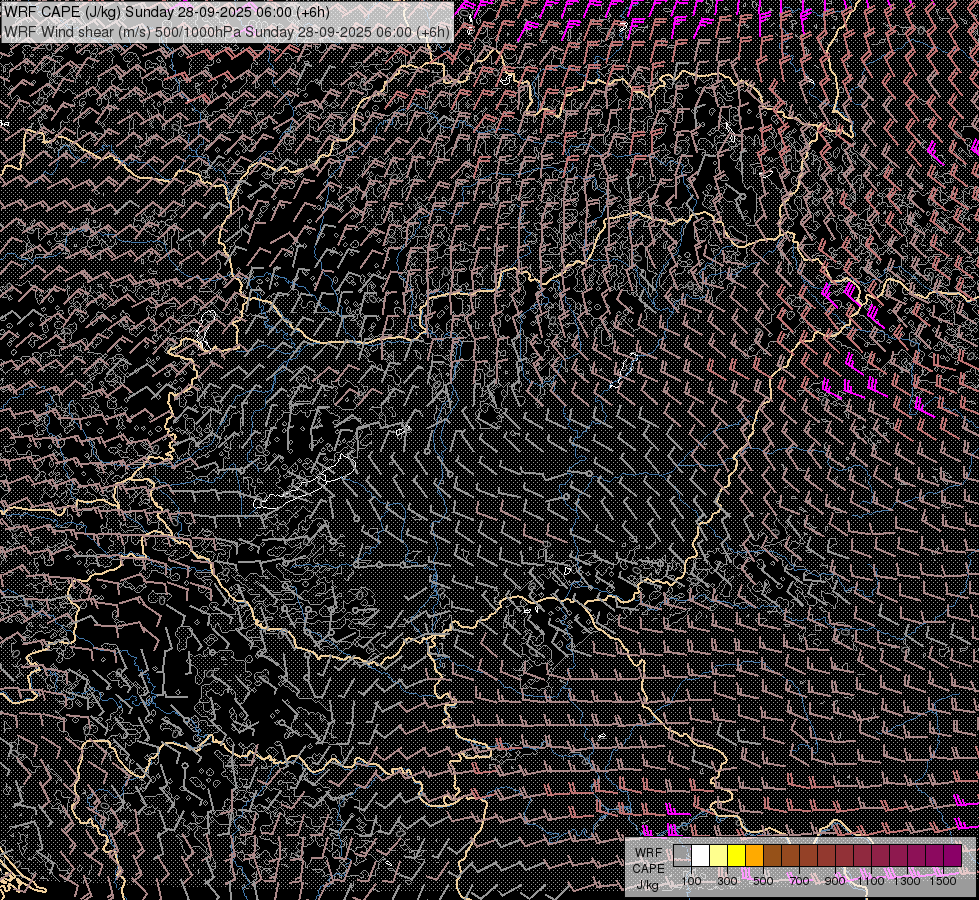Pick the bright yellow CAPE legend swatch
Viewport: 979px width, 900px height.
(x=736, y=856)
